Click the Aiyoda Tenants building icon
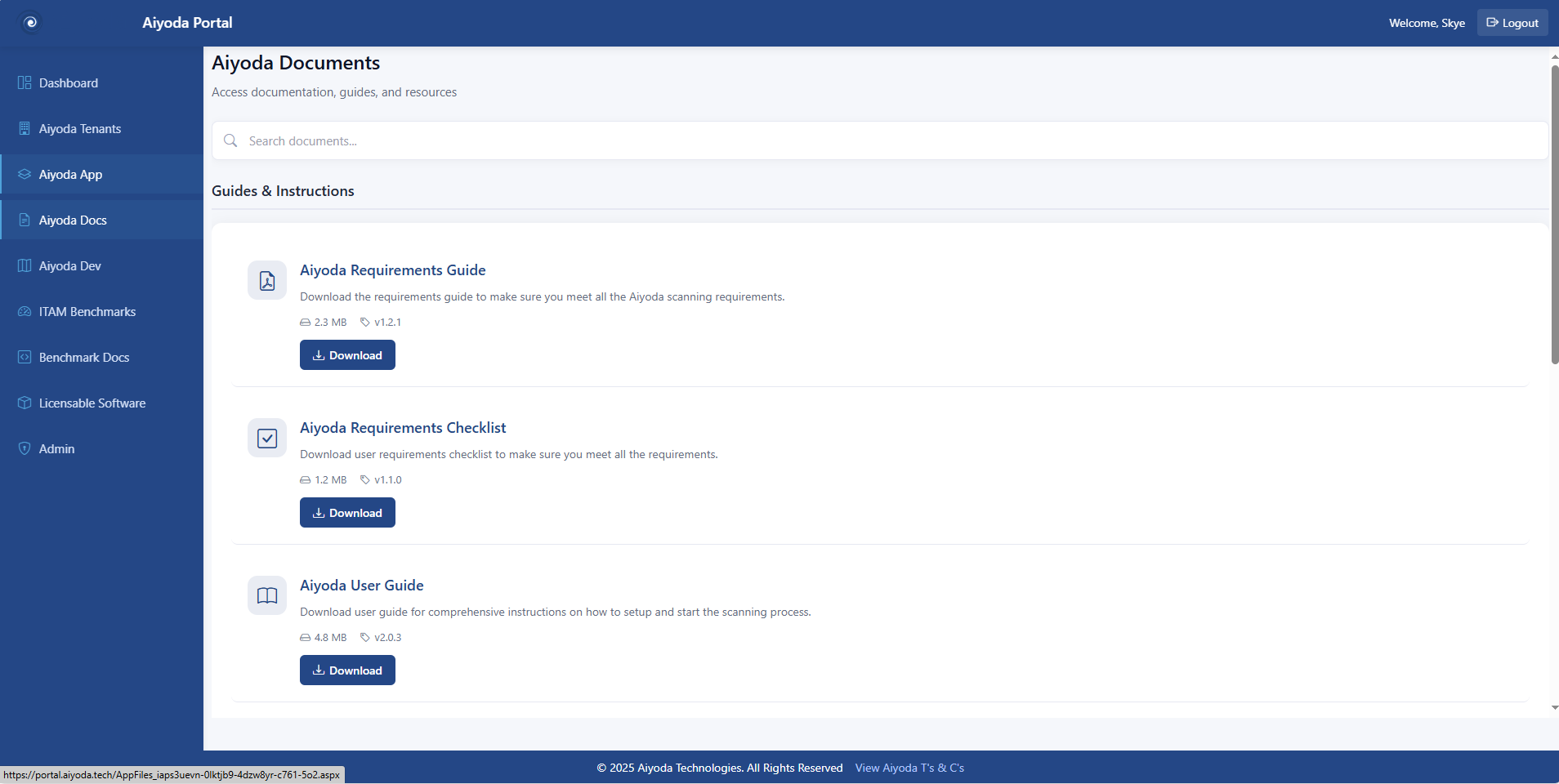This screenshot has height=784, width=1559. pos(23,128)
